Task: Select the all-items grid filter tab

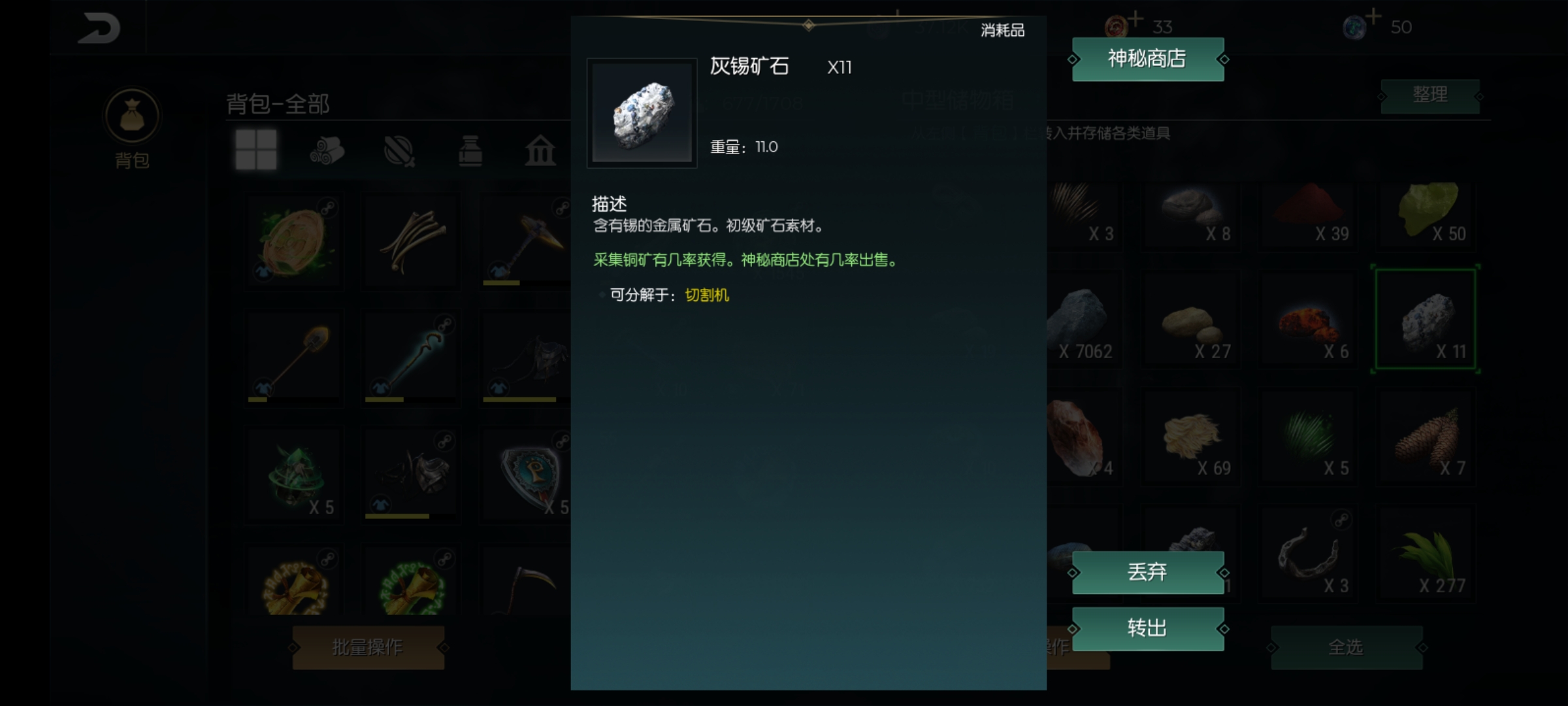Action: point(256,150)
